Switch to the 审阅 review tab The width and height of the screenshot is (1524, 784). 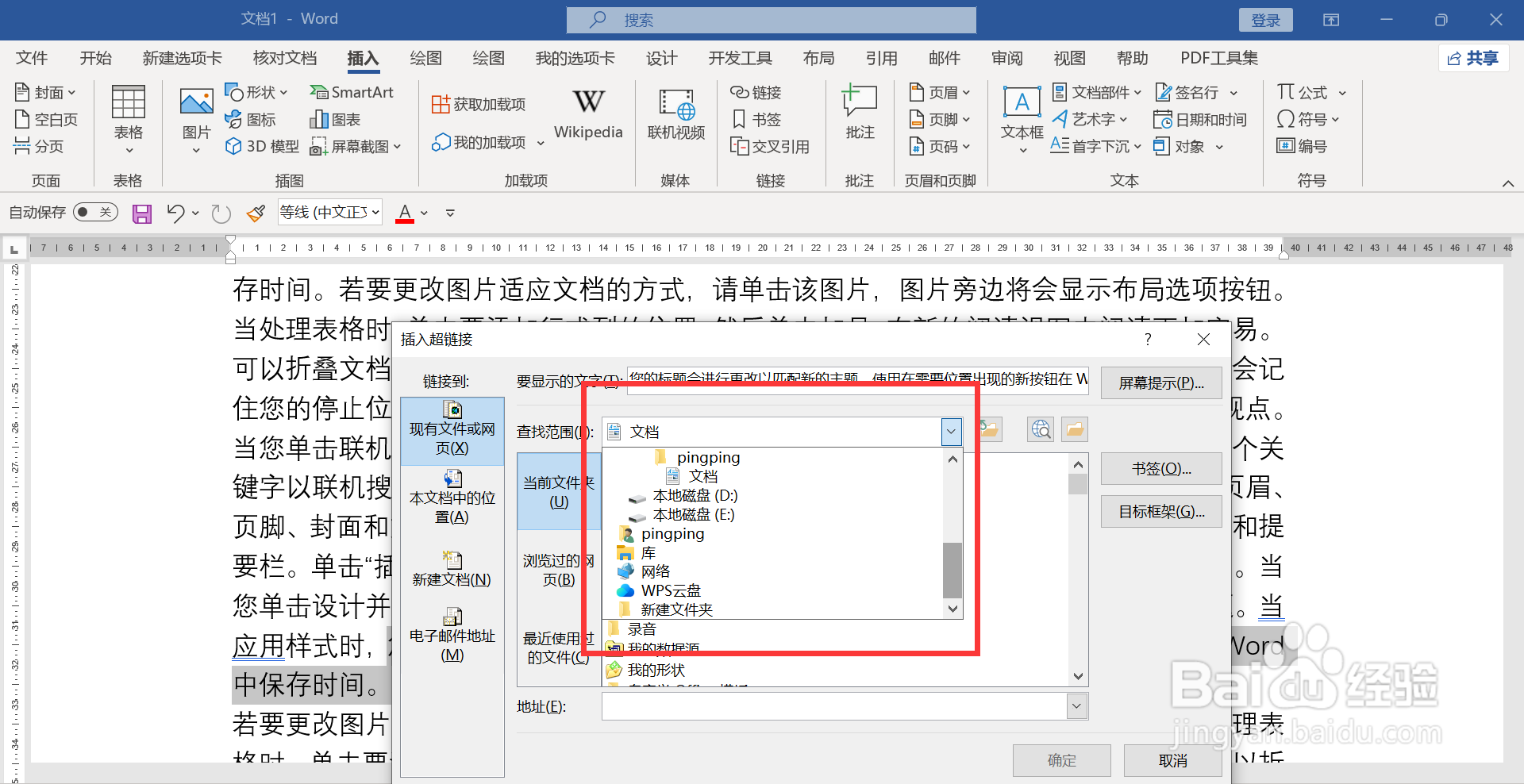(x=1007, y=58)
